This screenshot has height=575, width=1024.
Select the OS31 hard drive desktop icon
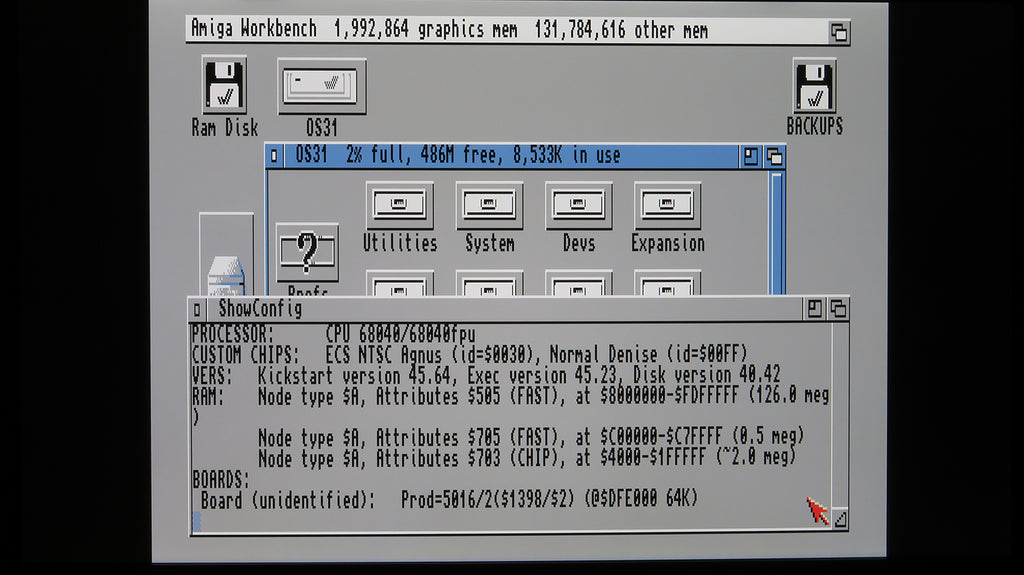tap(321, 86)
